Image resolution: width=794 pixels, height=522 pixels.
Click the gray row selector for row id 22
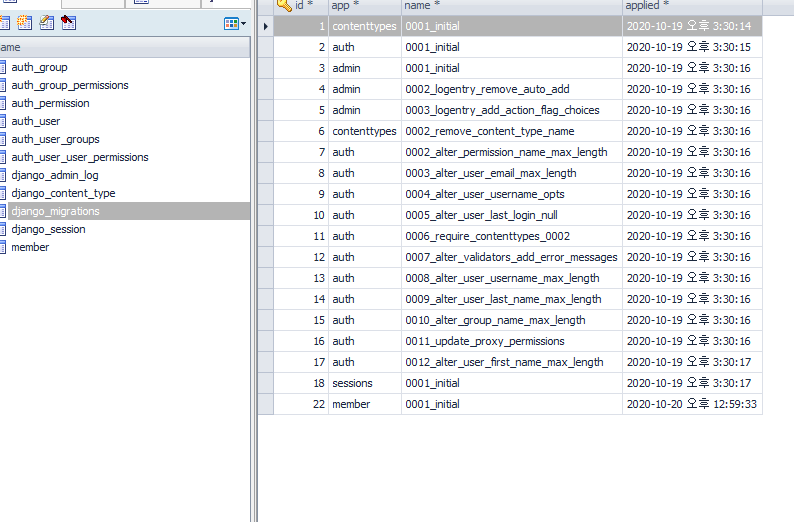[x=266, y=405]
